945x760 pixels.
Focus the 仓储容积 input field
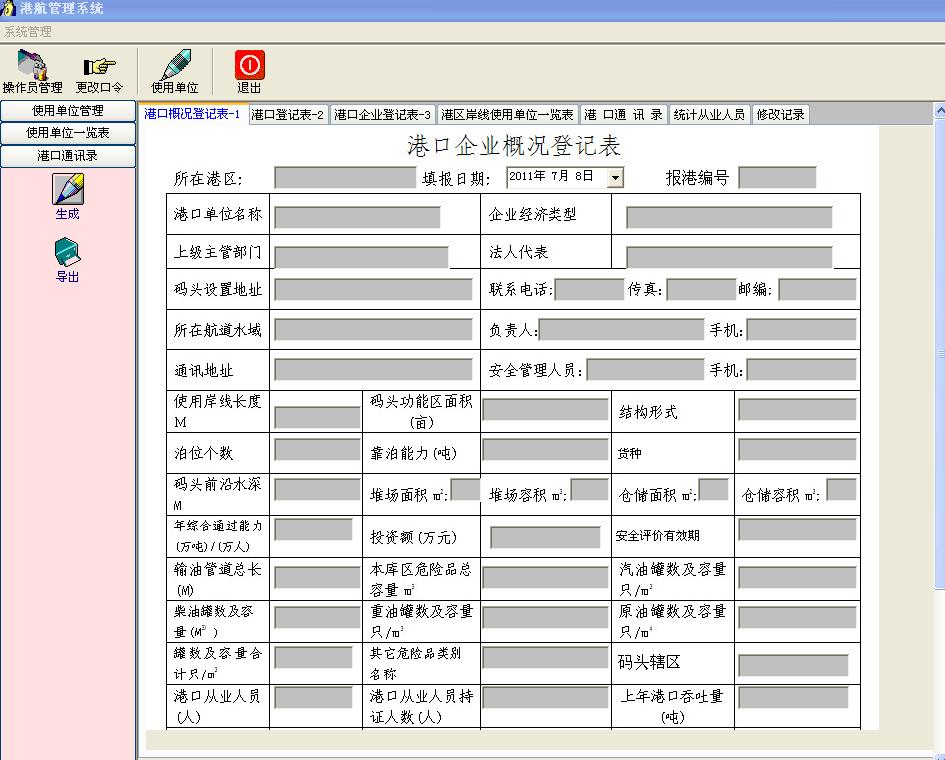point(841,489)
